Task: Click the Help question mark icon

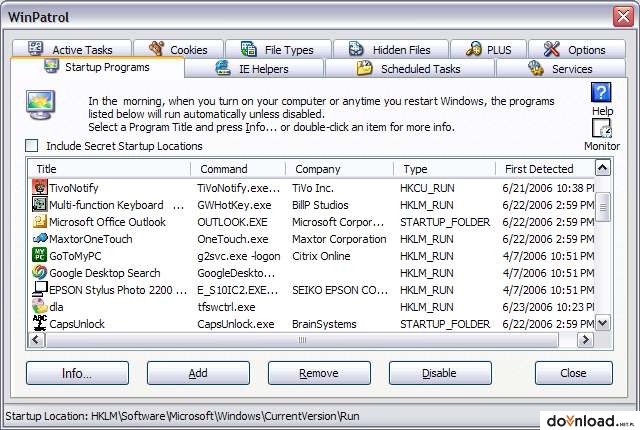Action: (x=601, y=92)
